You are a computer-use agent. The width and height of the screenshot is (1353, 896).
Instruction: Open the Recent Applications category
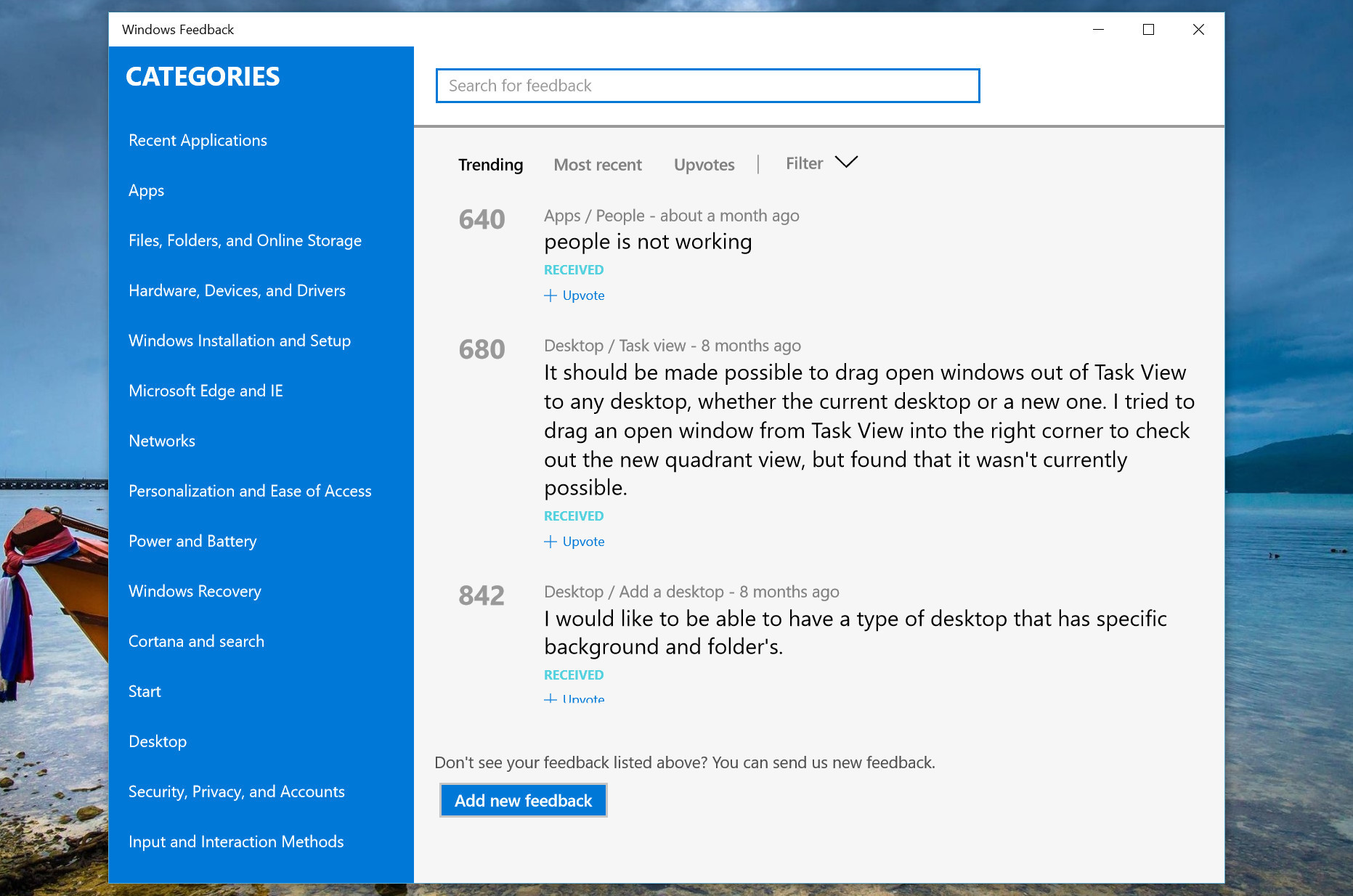(x=198, y=140)
